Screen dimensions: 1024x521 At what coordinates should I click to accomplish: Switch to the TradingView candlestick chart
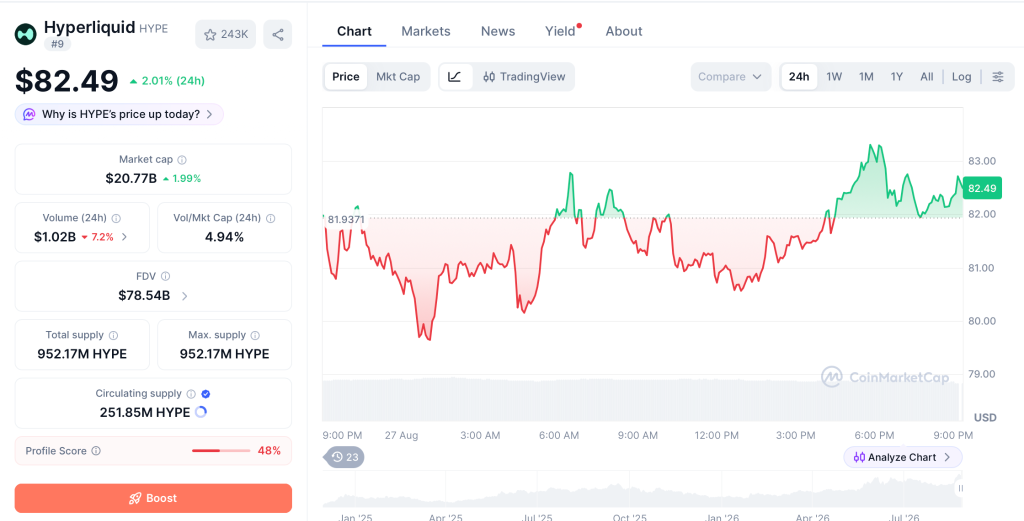(x=524, y=76)
